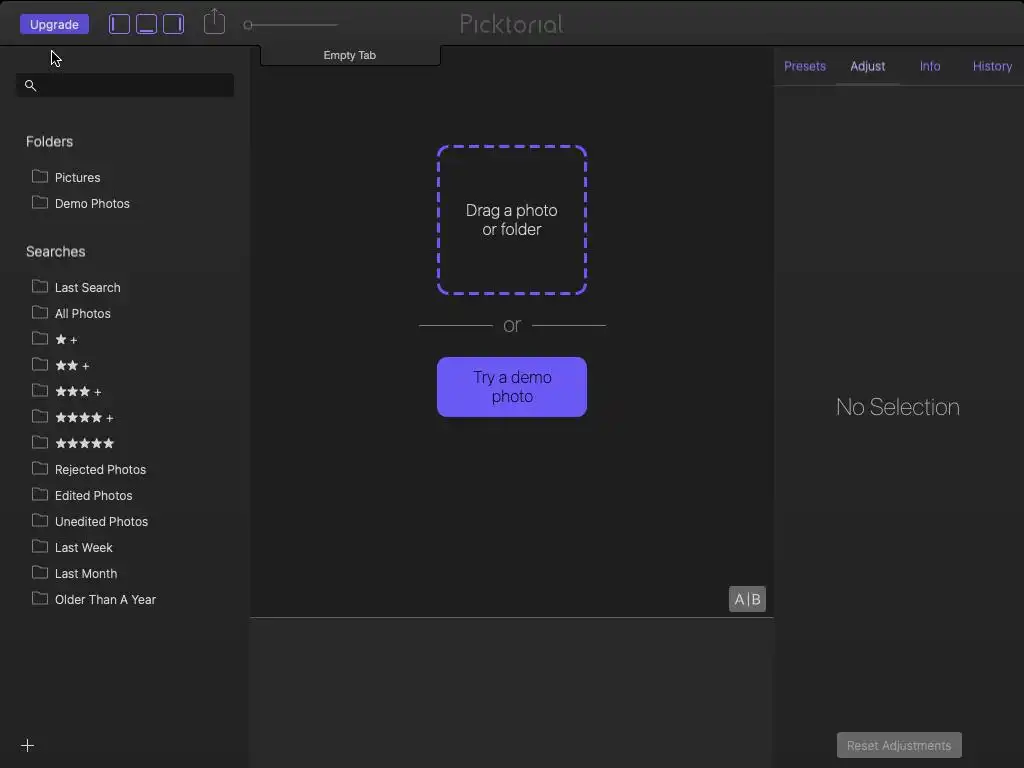Click the folder icon beside Unedited Photos

point(40,520)
